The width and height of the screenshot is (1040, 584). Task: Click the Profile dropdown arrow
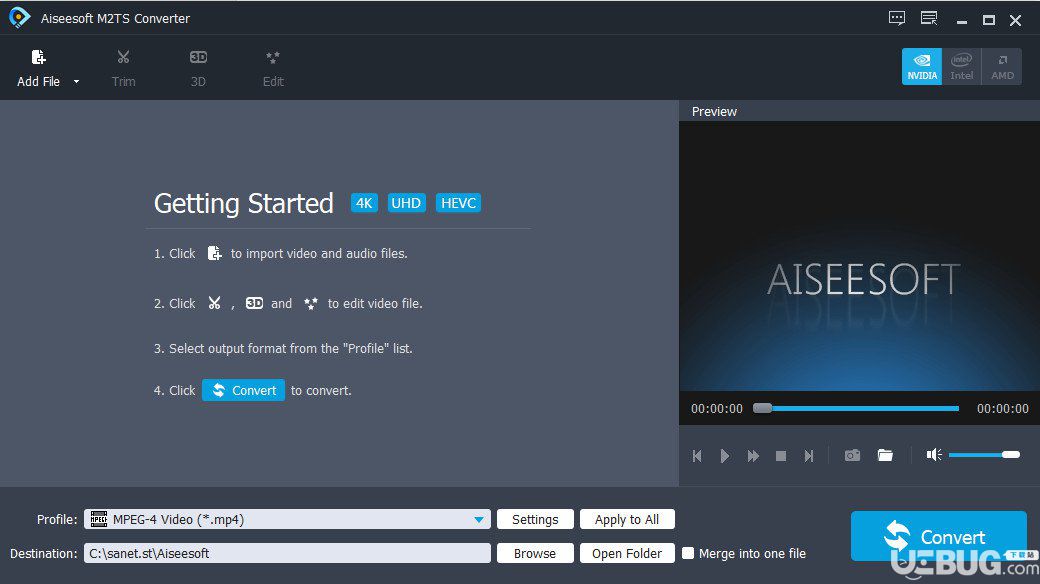(x=479, y=520)
